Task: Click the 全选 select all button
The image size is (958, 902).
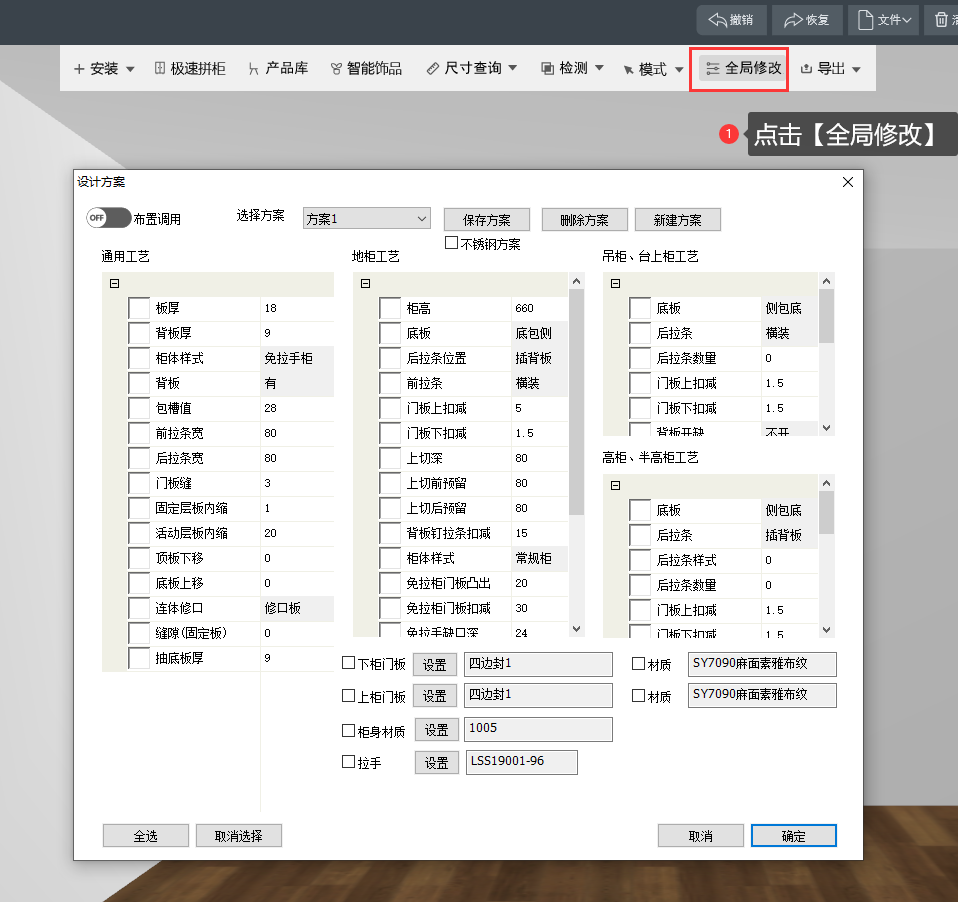Action: click(x=145, y=836)
